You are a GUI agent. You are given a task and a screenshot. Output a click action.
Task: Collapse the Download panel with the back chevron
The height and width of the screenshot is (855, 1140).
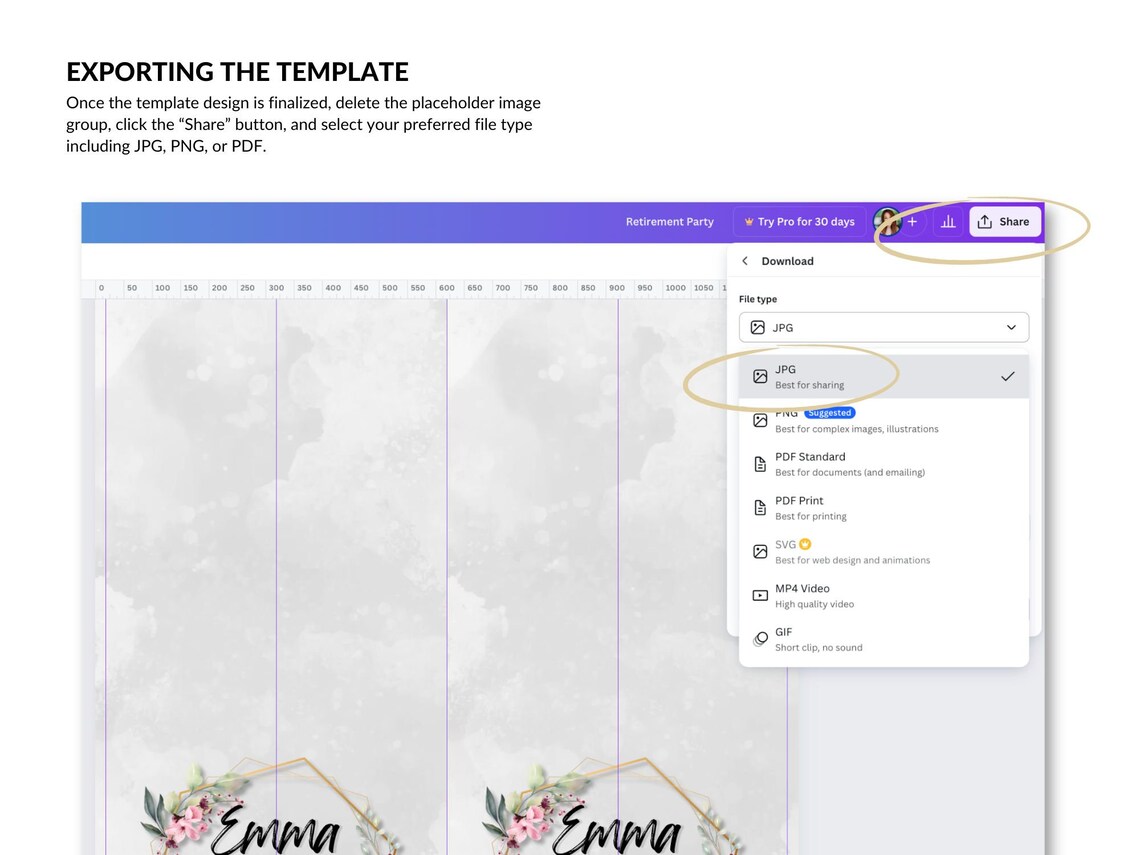(744, 260)
